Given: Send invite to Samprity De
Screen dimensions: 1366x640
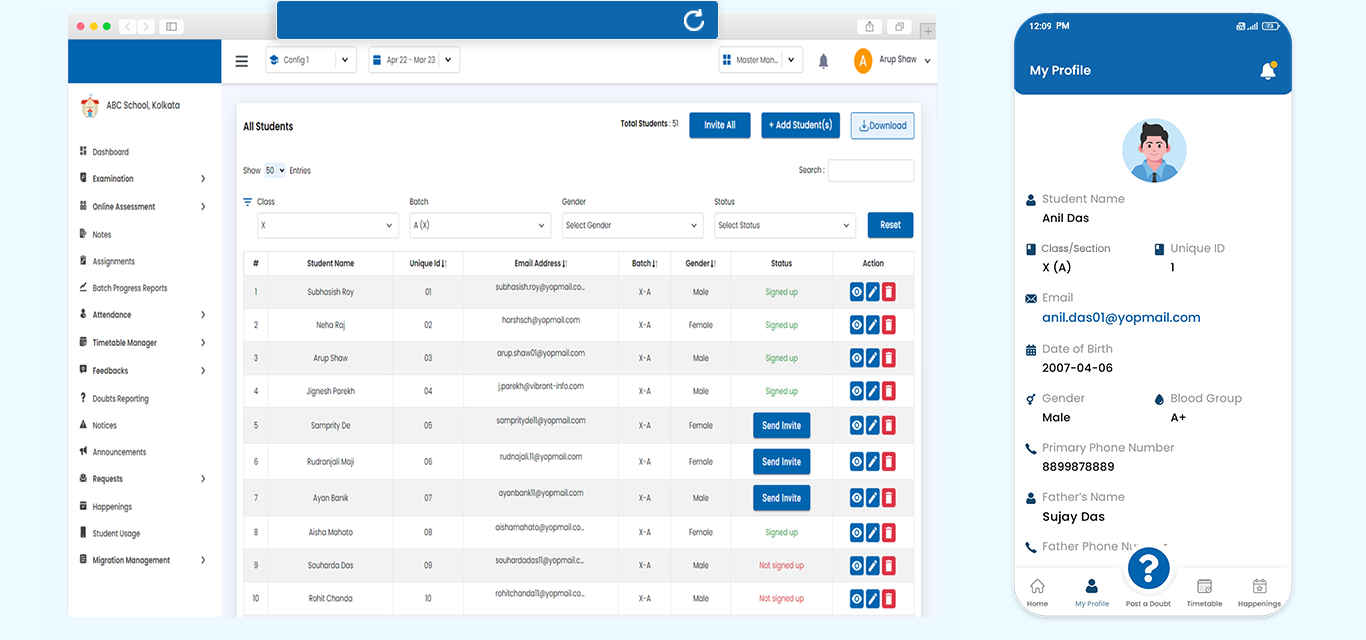Looking at the screenshot, I should click(781, 425).
